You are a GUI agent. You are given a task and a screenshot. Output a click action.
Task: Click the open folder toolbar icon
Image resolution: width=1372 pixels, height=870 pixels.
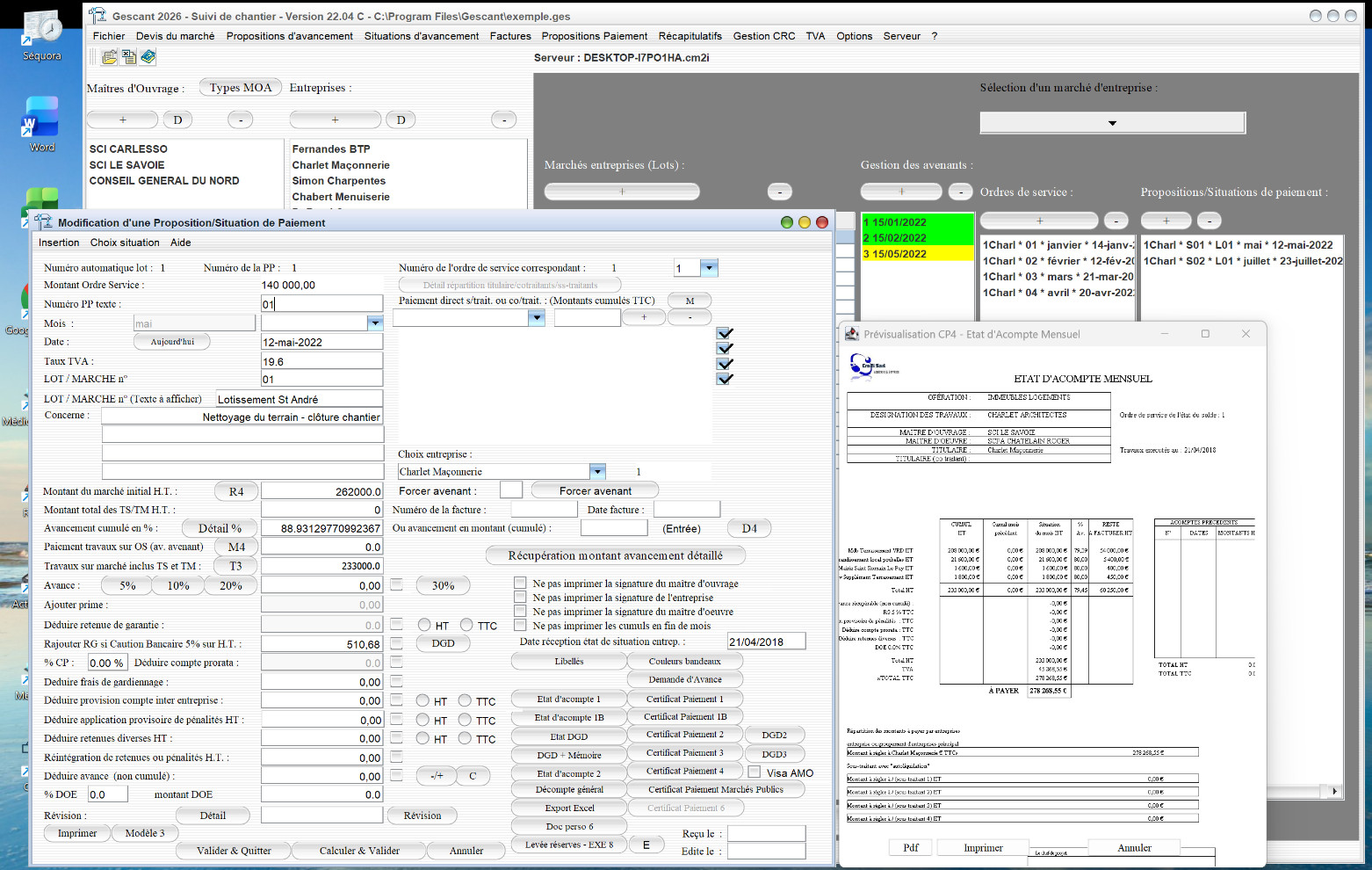click(109, 57)
